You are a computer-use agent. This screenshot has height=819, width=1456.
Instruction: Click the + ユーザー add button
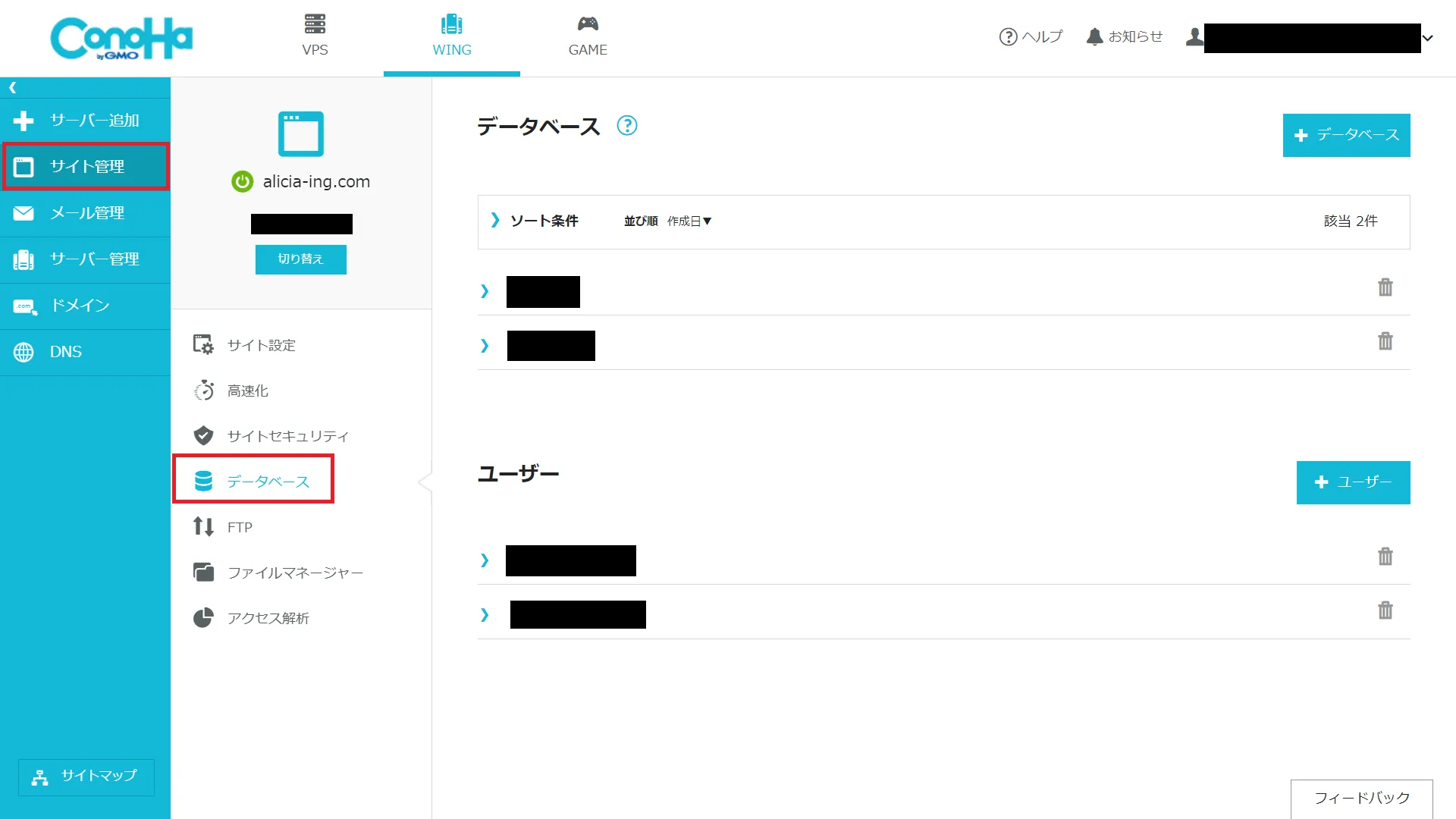(1354, 482)
